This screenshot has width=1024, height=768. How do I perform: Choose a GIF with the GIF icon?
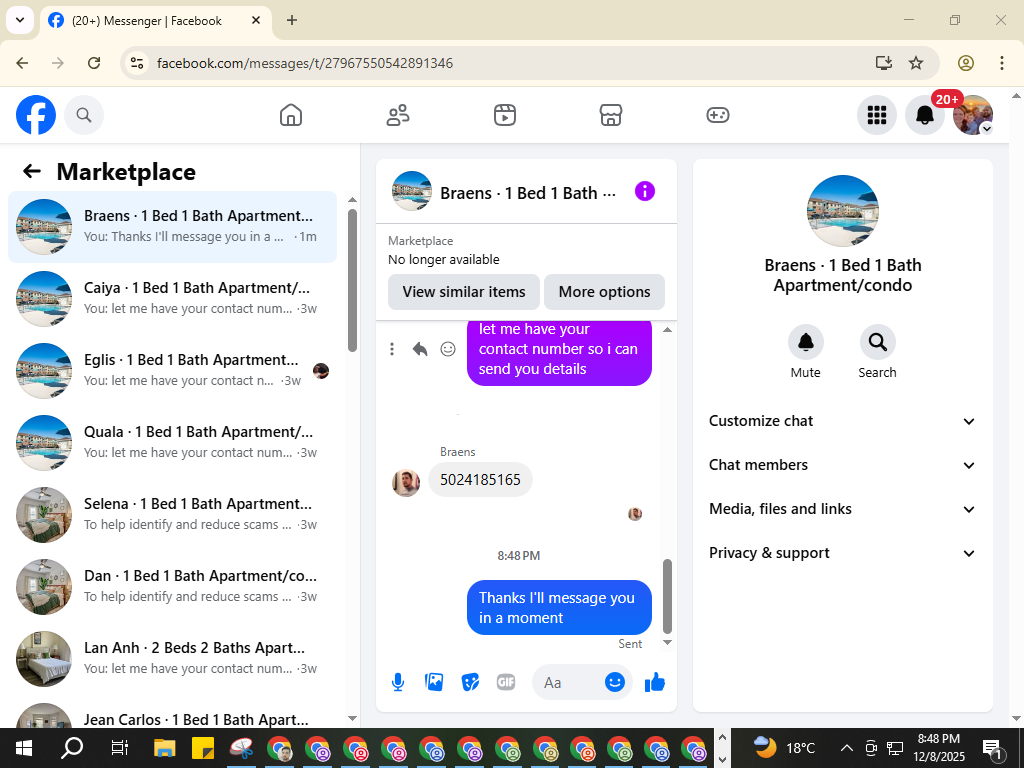[506, 682]
